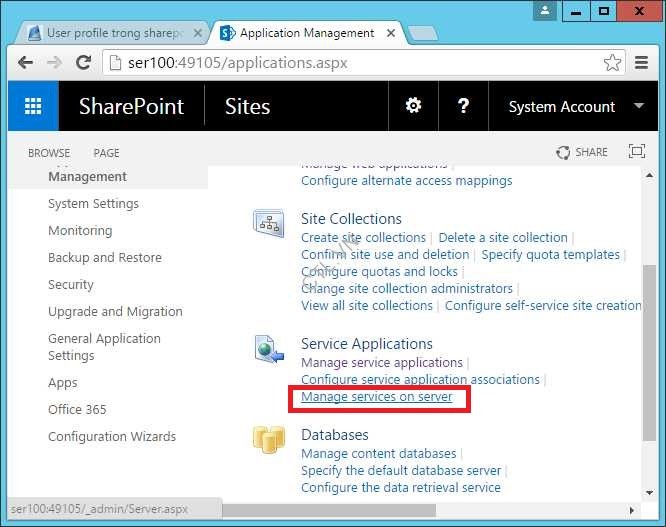This screenshot has width=666, height=527.
Task: Click the Databases heading
Action: pos(335,434)
